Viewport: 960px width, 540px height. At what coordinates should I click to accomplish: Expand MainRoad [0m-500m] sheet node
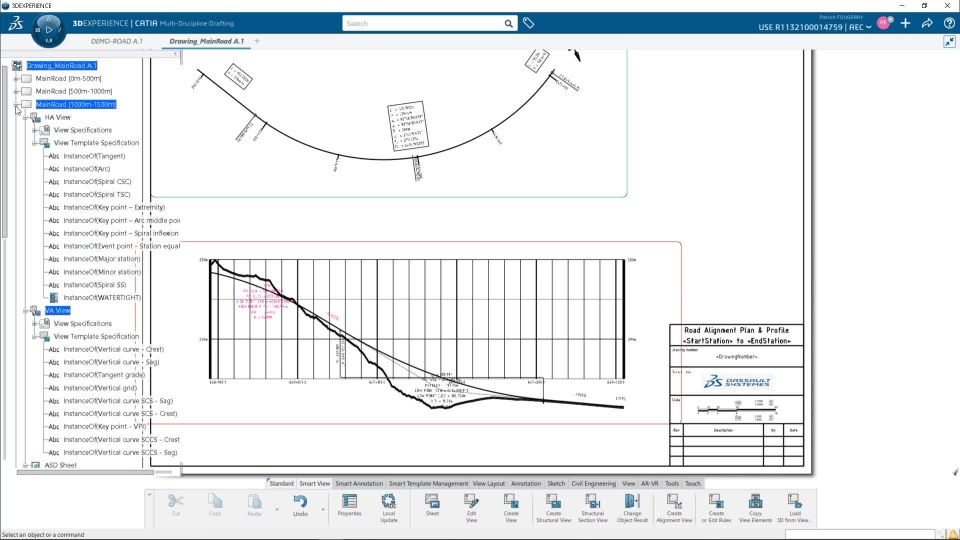pyautogui.click(x=17, y=78)
